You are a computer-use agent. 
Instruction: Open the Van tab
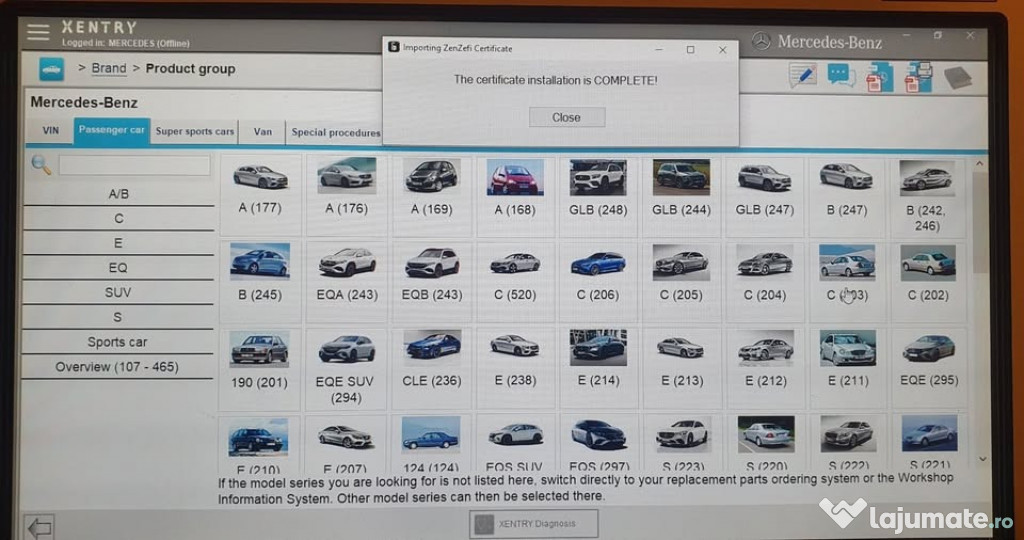[262, 131]
